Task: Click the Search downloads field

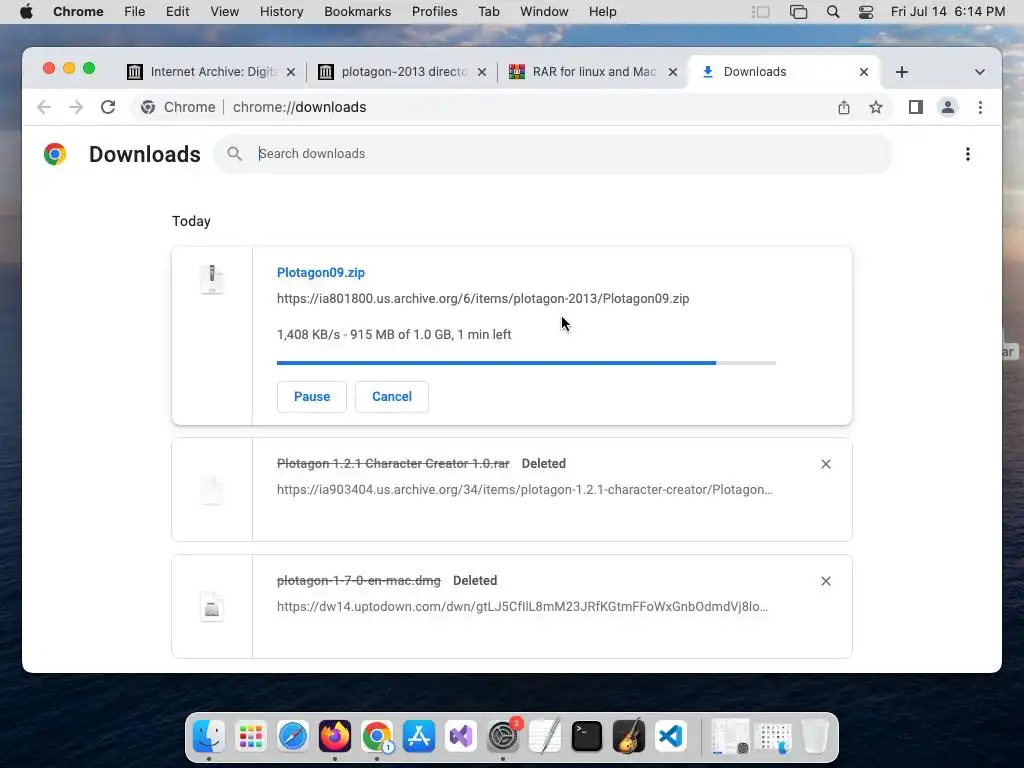Action: pyautogui.click(x=552, y=153)
